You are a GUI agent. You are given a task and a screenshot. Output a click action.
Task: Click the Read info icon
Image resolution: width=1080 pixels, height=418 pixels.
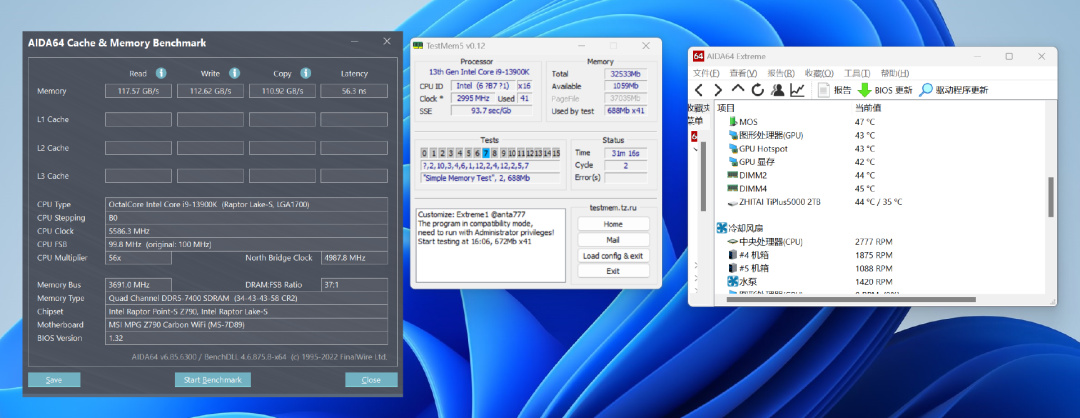[160, 73]
